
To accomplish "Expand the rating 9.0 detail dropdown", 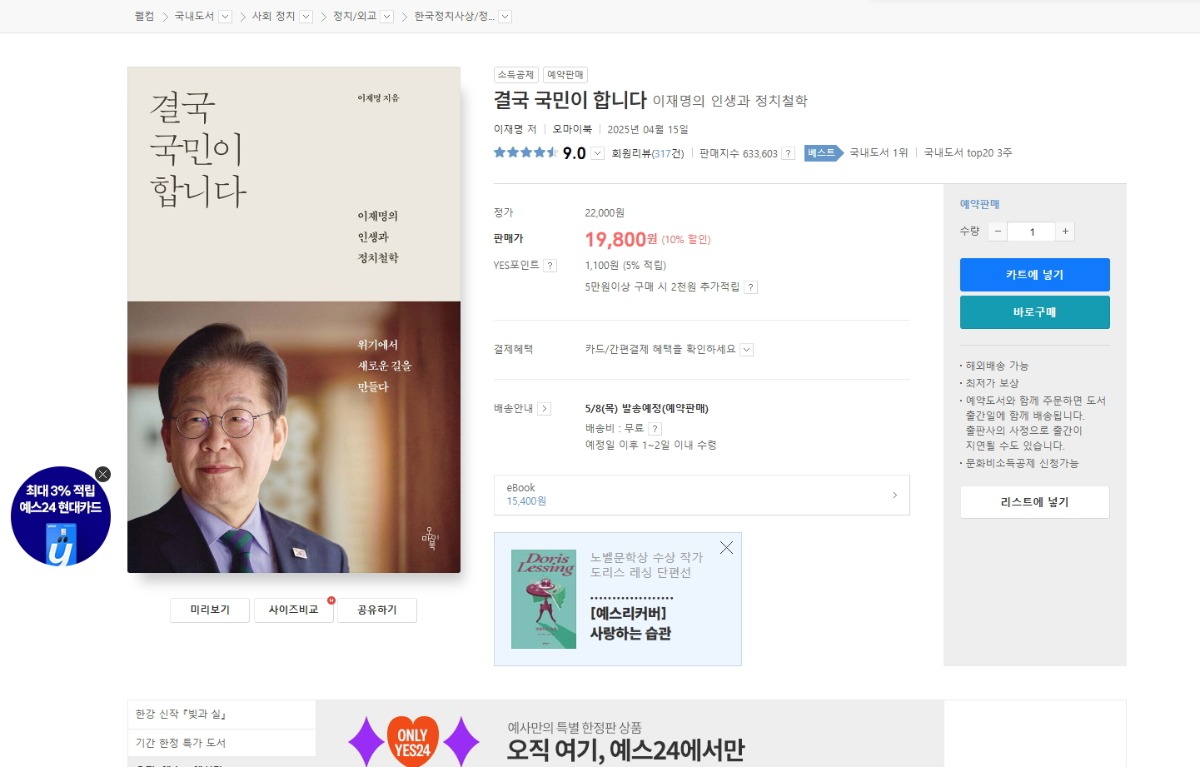I will click(598, 153).
